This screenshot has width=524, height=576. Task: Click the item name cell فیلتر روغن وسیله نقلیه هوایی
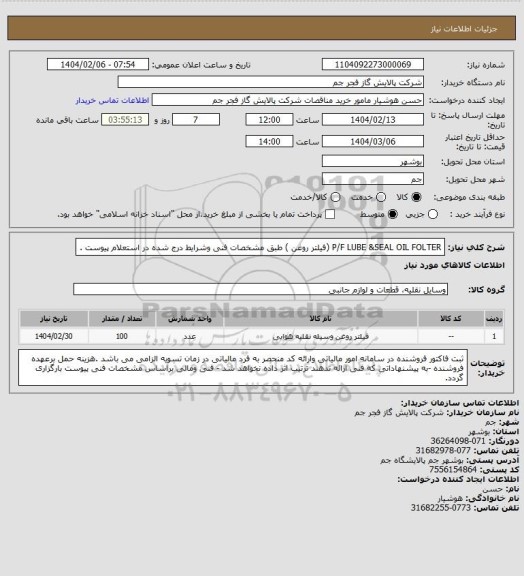320,336
